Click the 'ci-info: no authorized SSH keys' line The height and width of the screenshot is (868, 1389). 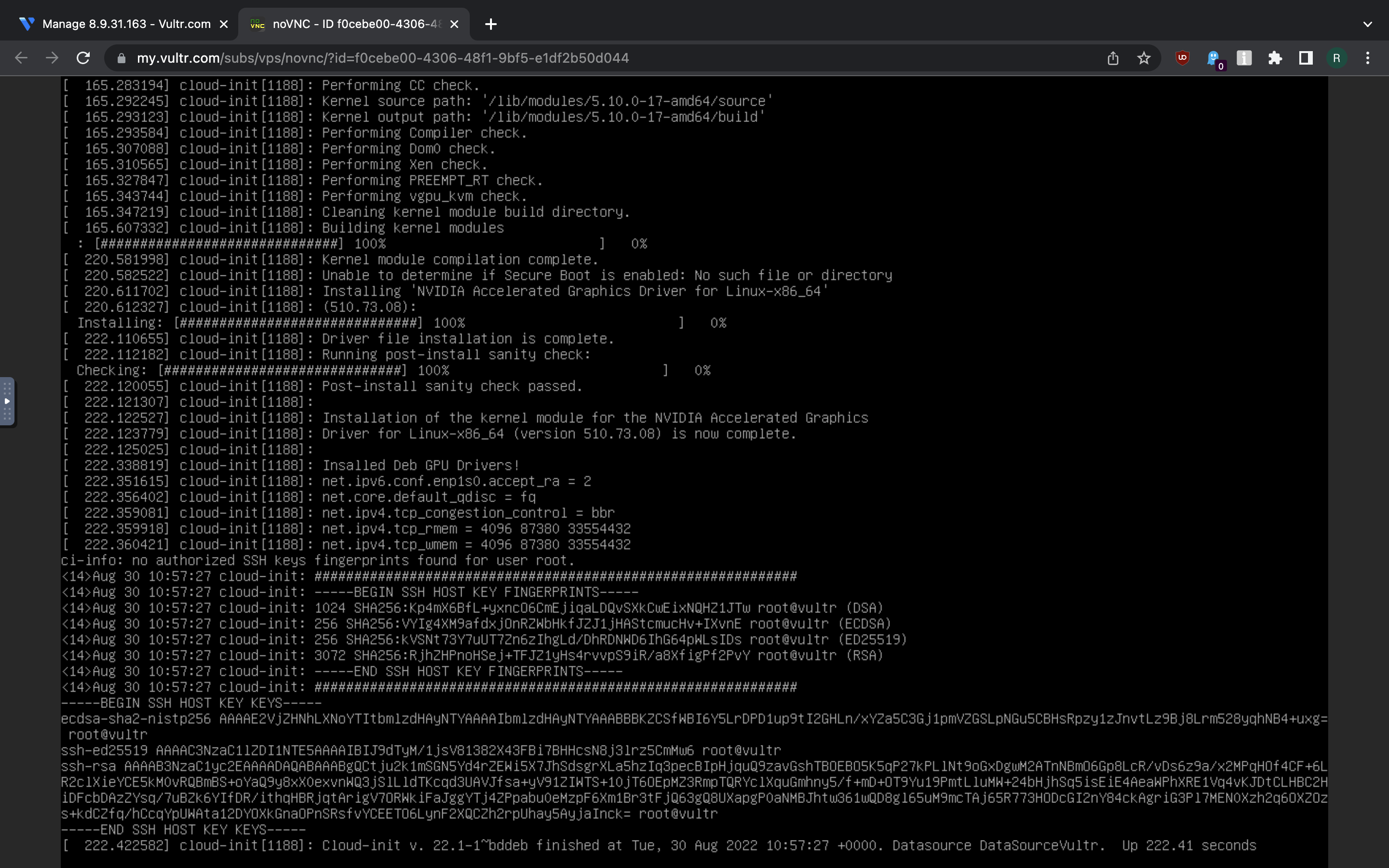coord(318,561)
